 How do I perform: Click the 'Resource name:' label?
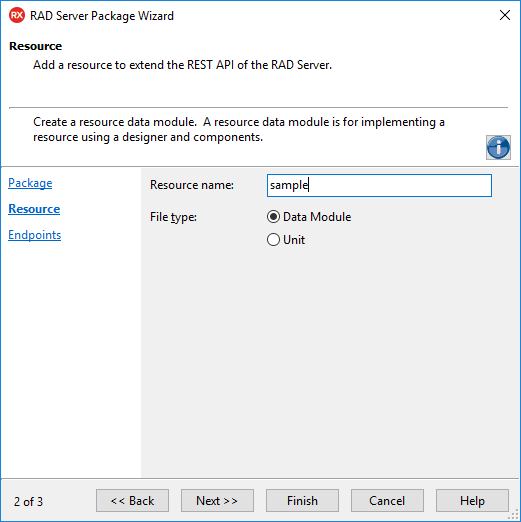coord(192,185)
